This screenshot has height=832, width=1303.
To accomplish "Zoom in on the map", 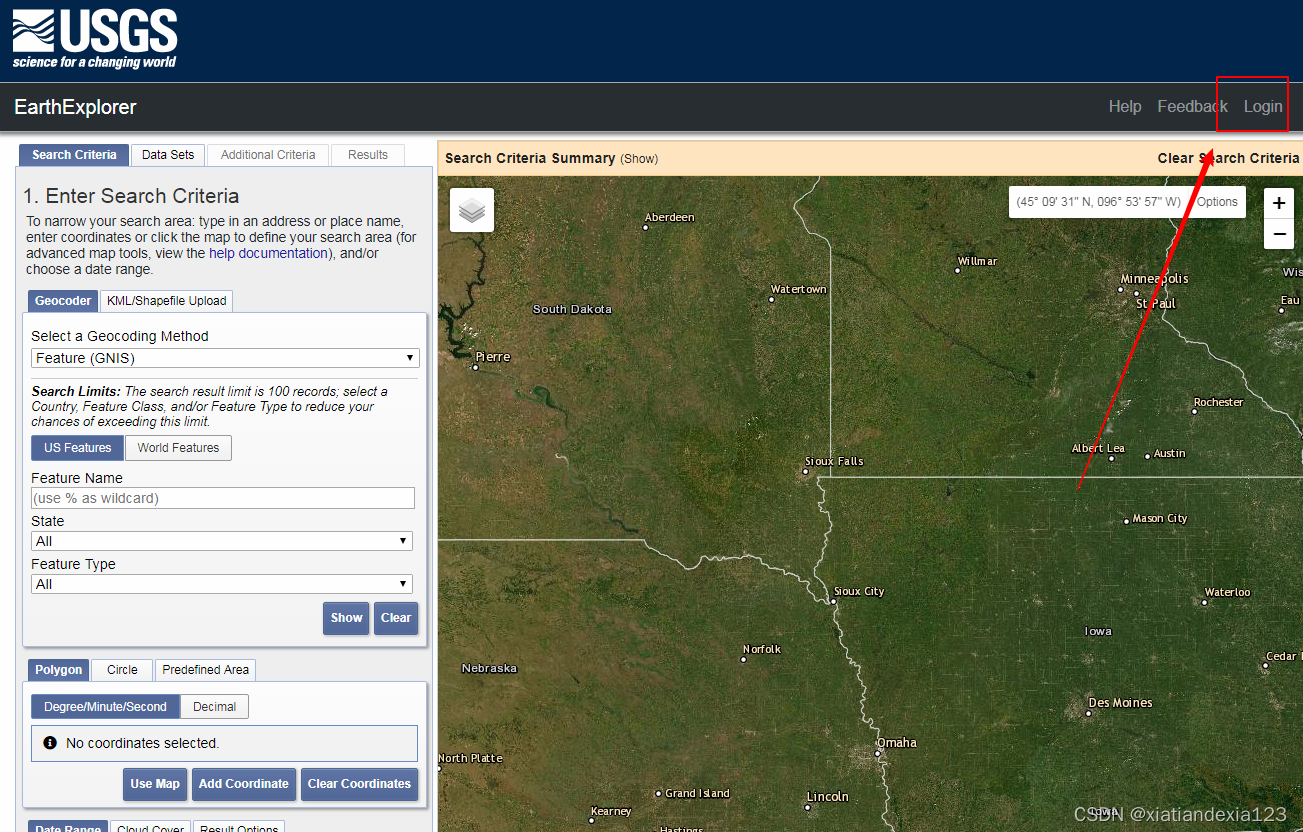I will [1279, 203].
